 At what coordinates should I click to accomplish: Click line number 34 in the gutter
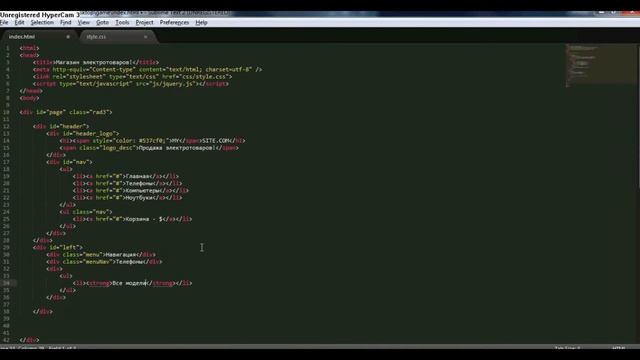7,283
